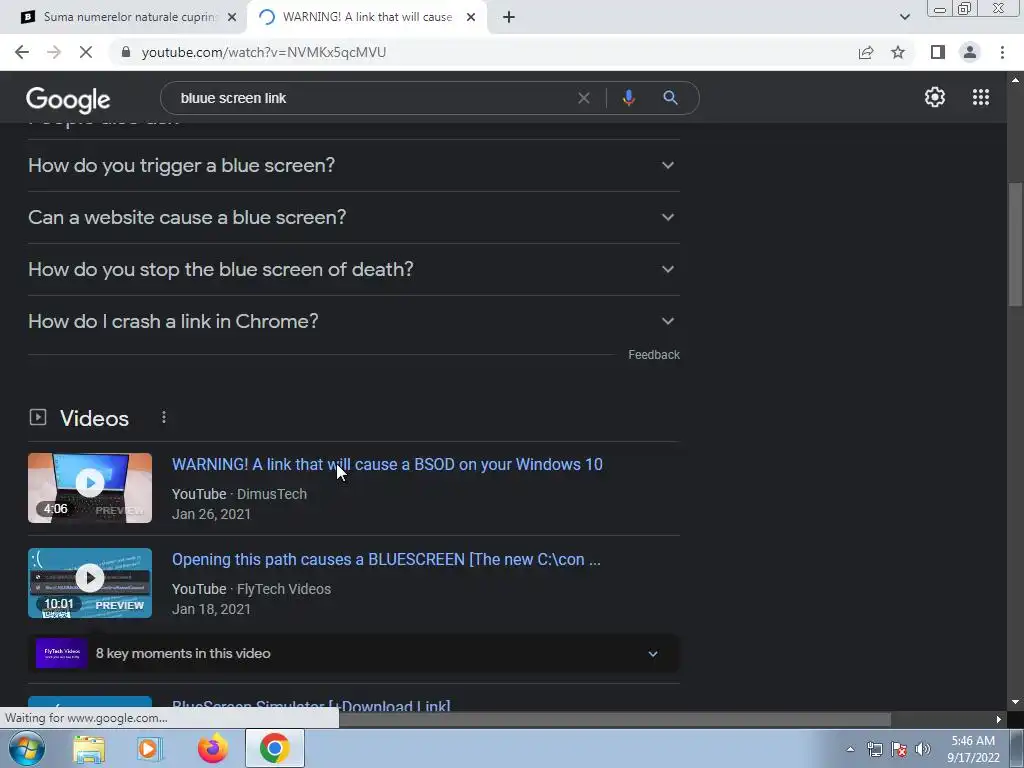Click the scrollbar up arrow

pyautogui.click(x=1015, y=80)
